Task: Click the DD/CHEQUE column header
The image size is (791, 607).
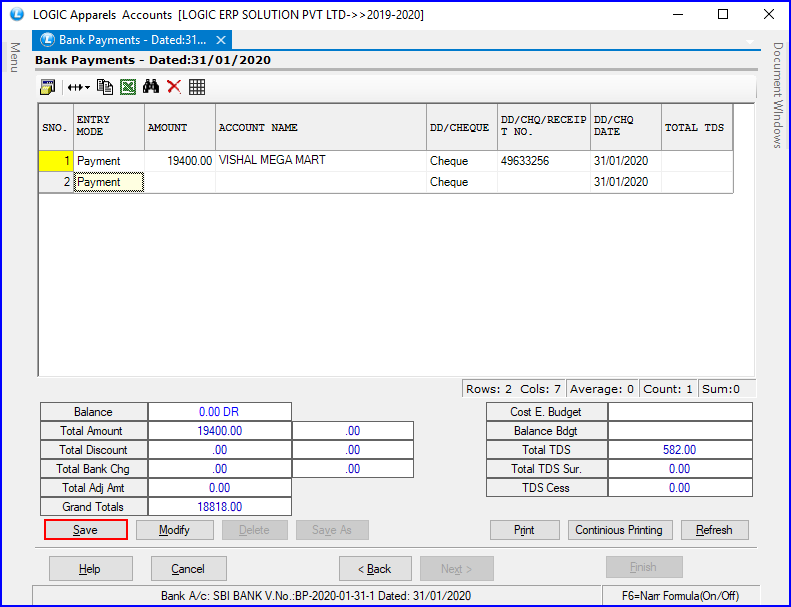Action: tap(462, 127)
